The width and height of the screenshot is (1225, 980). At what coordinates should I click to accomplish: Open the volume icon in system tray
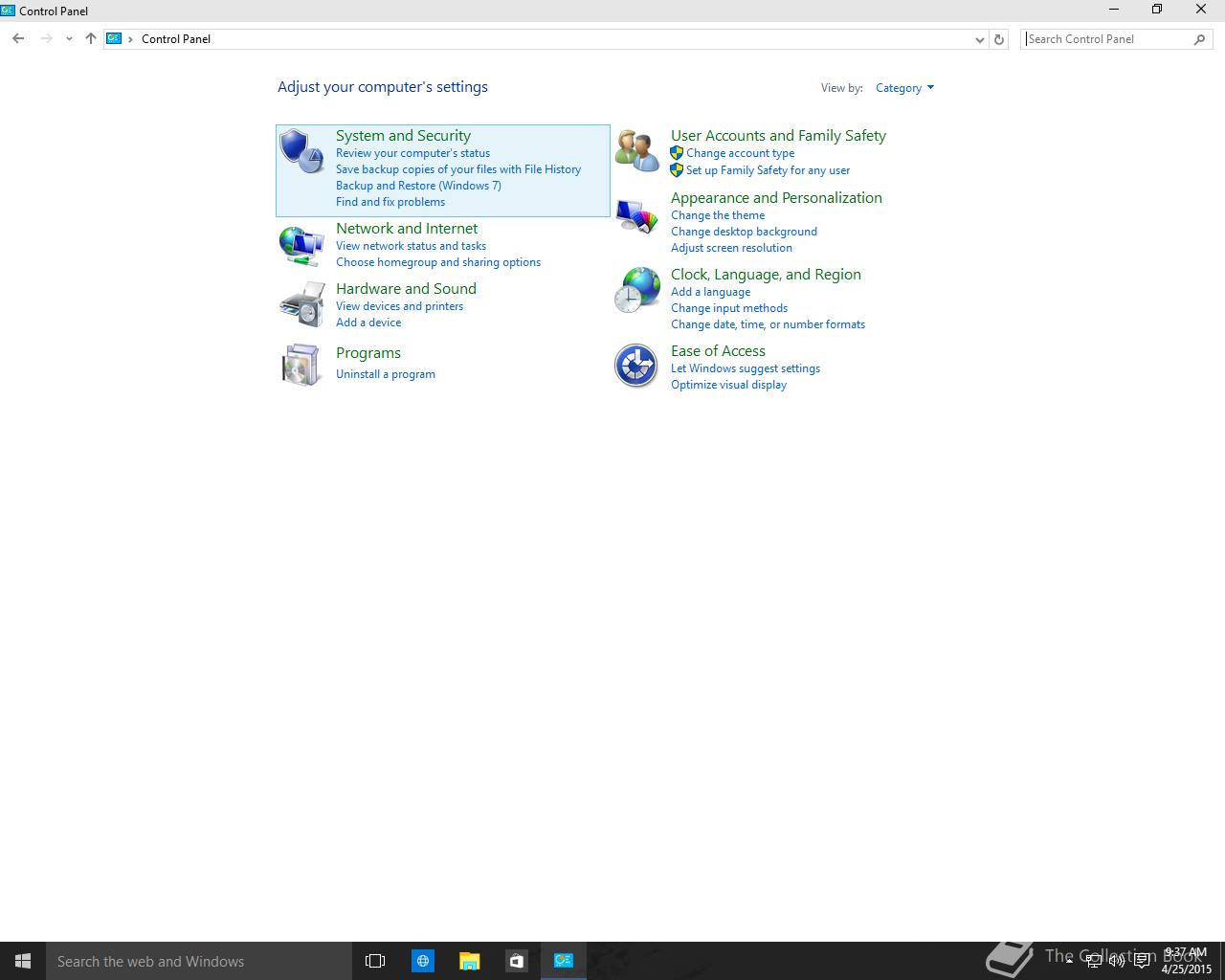1117,961
